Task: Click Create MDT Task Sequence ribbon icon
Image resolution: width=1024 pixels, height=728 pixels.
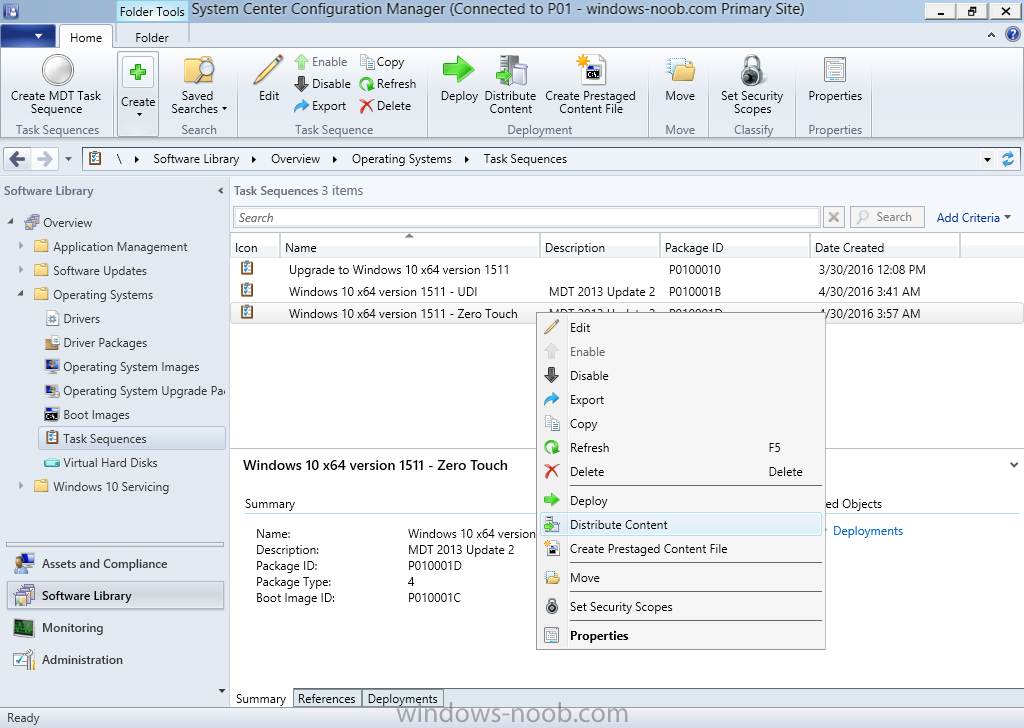Action: (57, 86)
